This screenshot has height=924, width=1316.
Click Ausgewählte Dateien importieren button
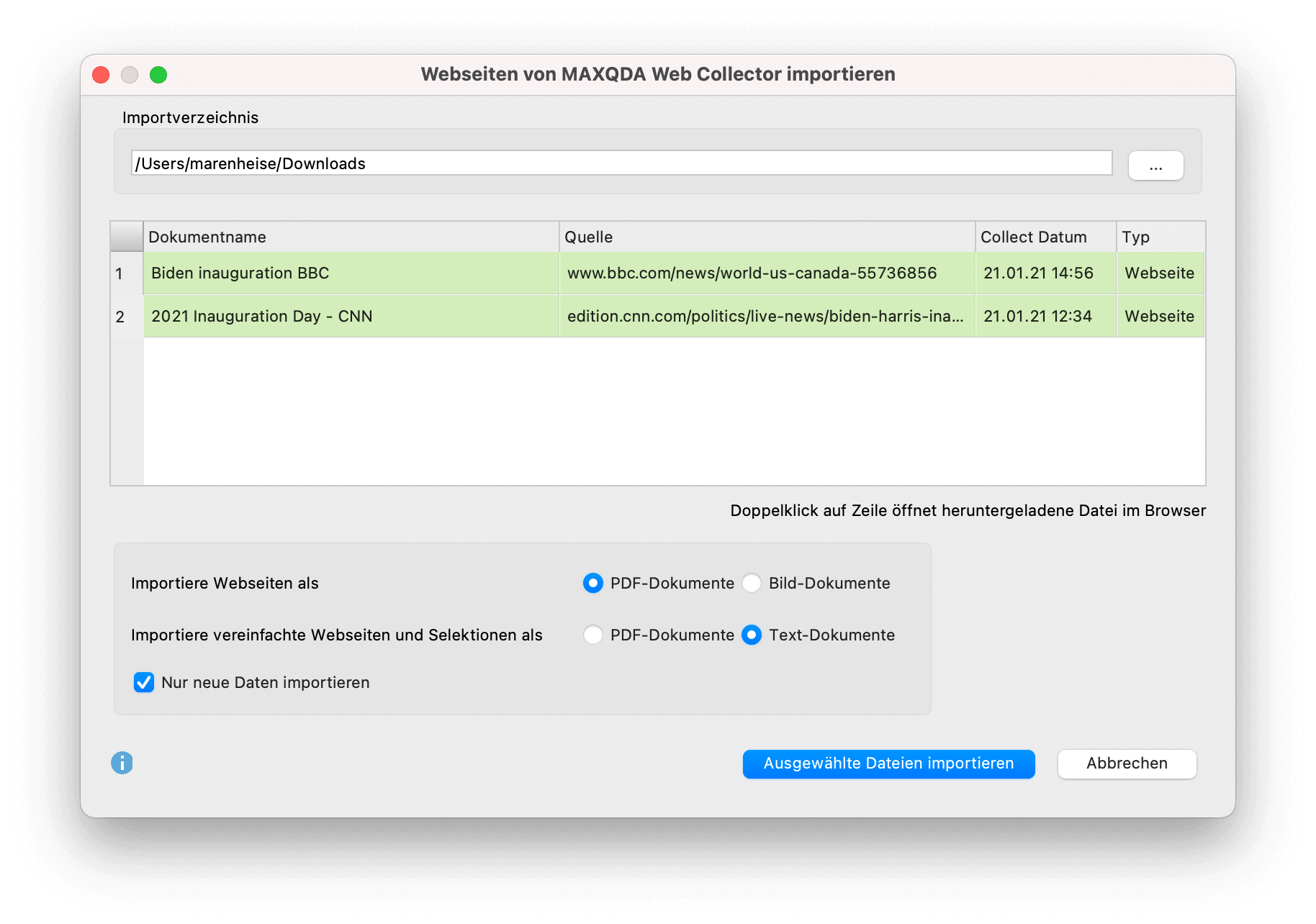888,764
